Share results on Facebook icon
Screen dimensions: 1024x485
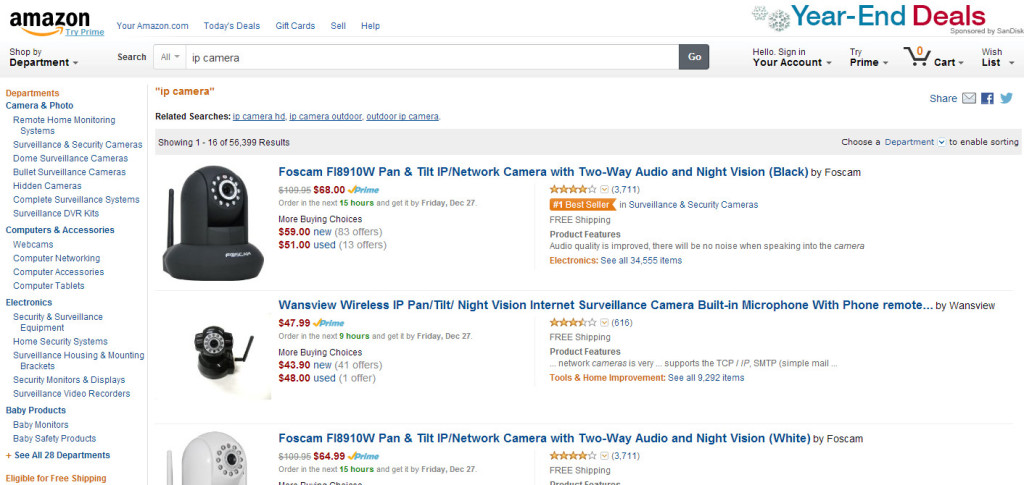[987, 99]
